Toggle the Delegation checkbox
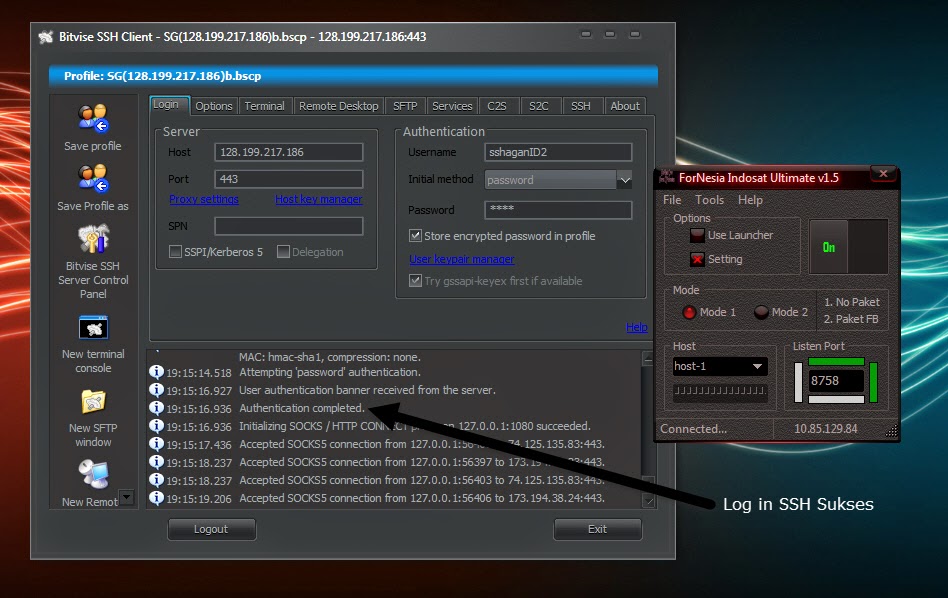Image resolution: width=948 pixels, height=598 pixels. 283,252
